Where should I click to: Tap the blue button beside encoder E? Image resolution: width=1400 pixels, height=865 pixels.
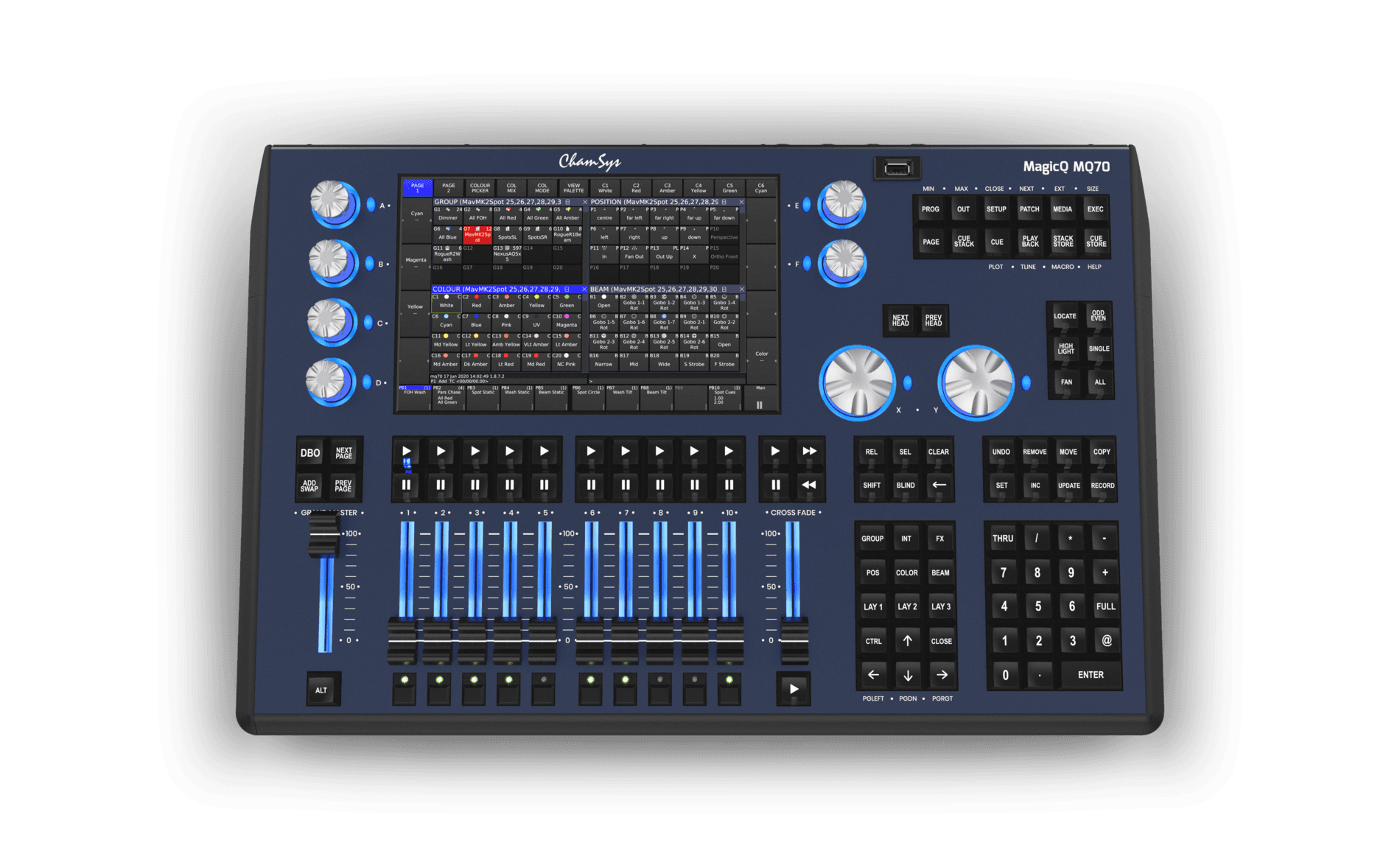807,205
